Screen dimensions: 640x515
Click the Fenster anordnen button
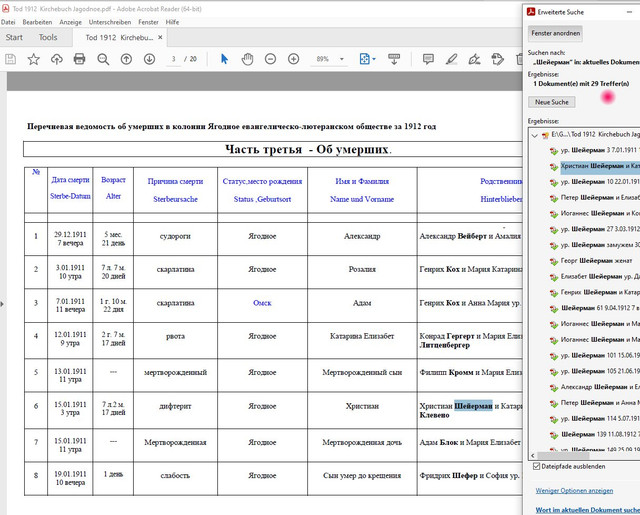click(555, 33)
